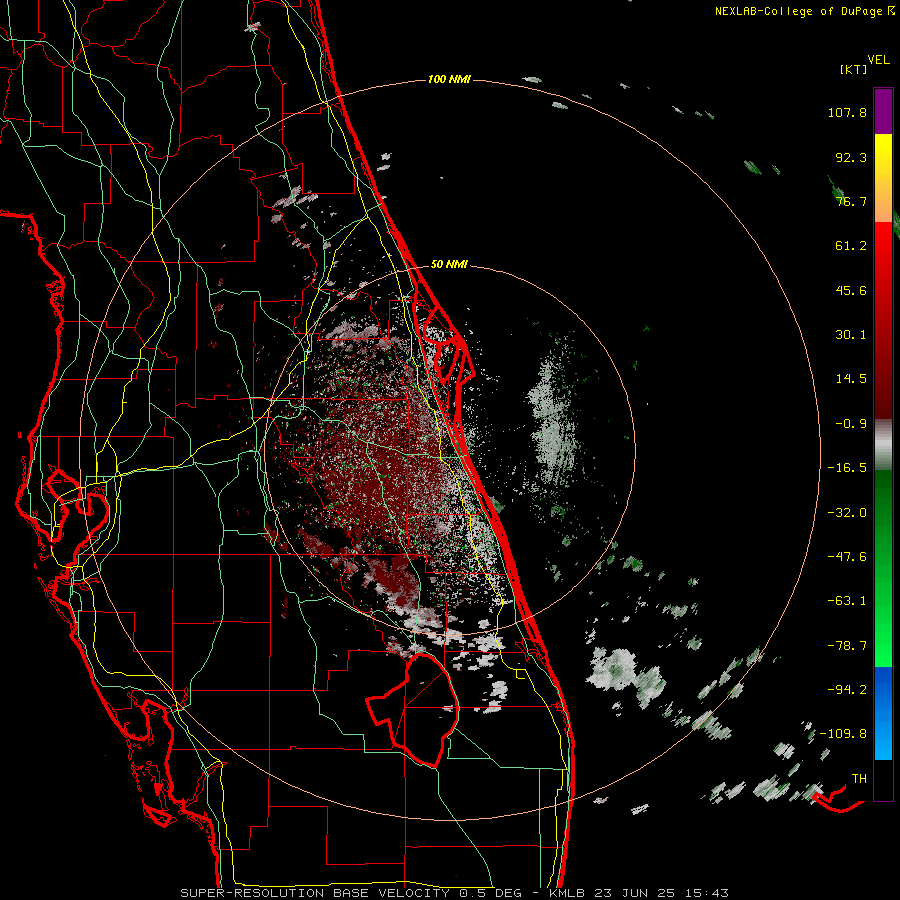Select the -109.8 legend value

tap(843, 734)
